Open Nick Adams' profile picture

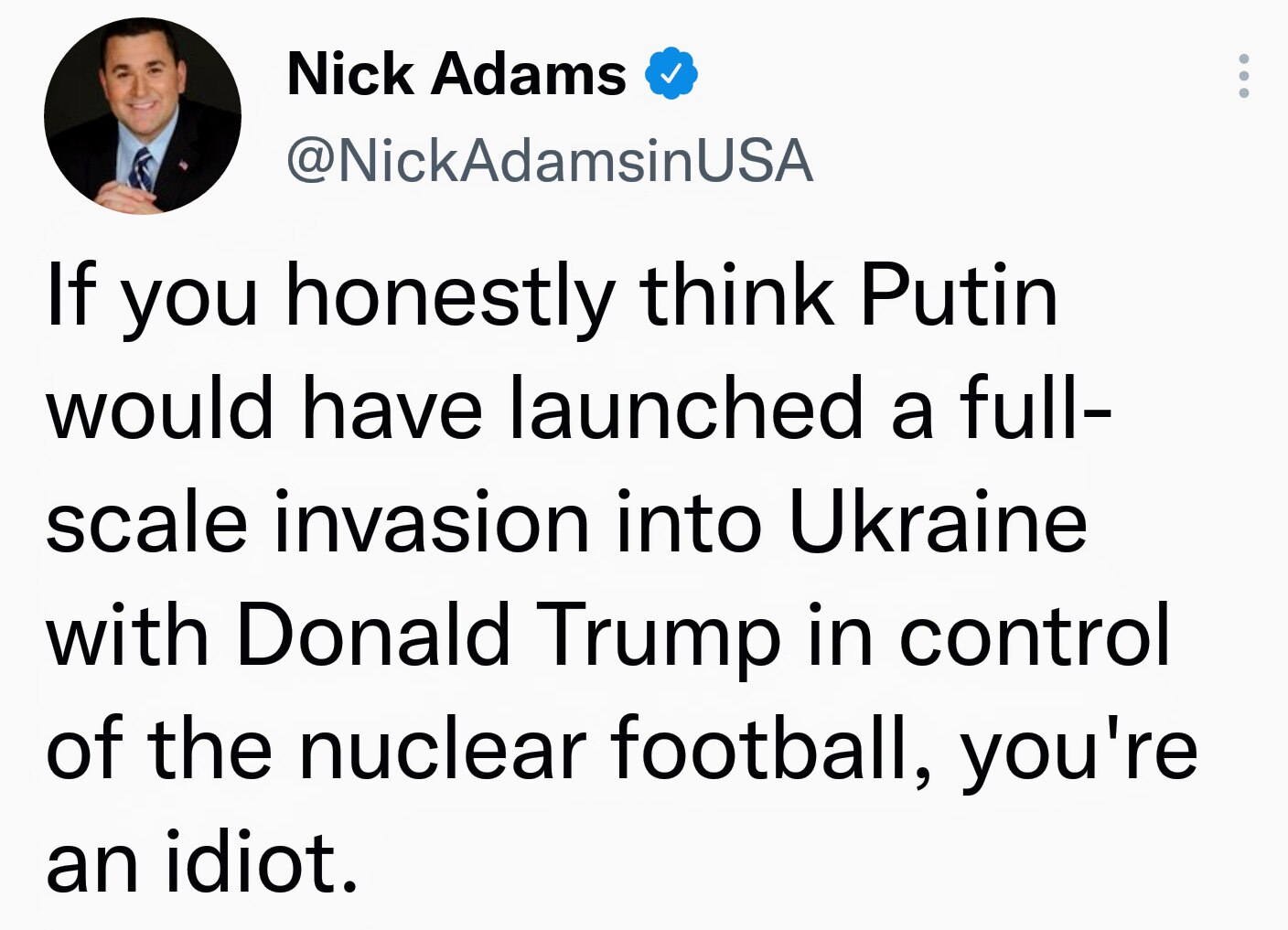click(x=143, y=116)
